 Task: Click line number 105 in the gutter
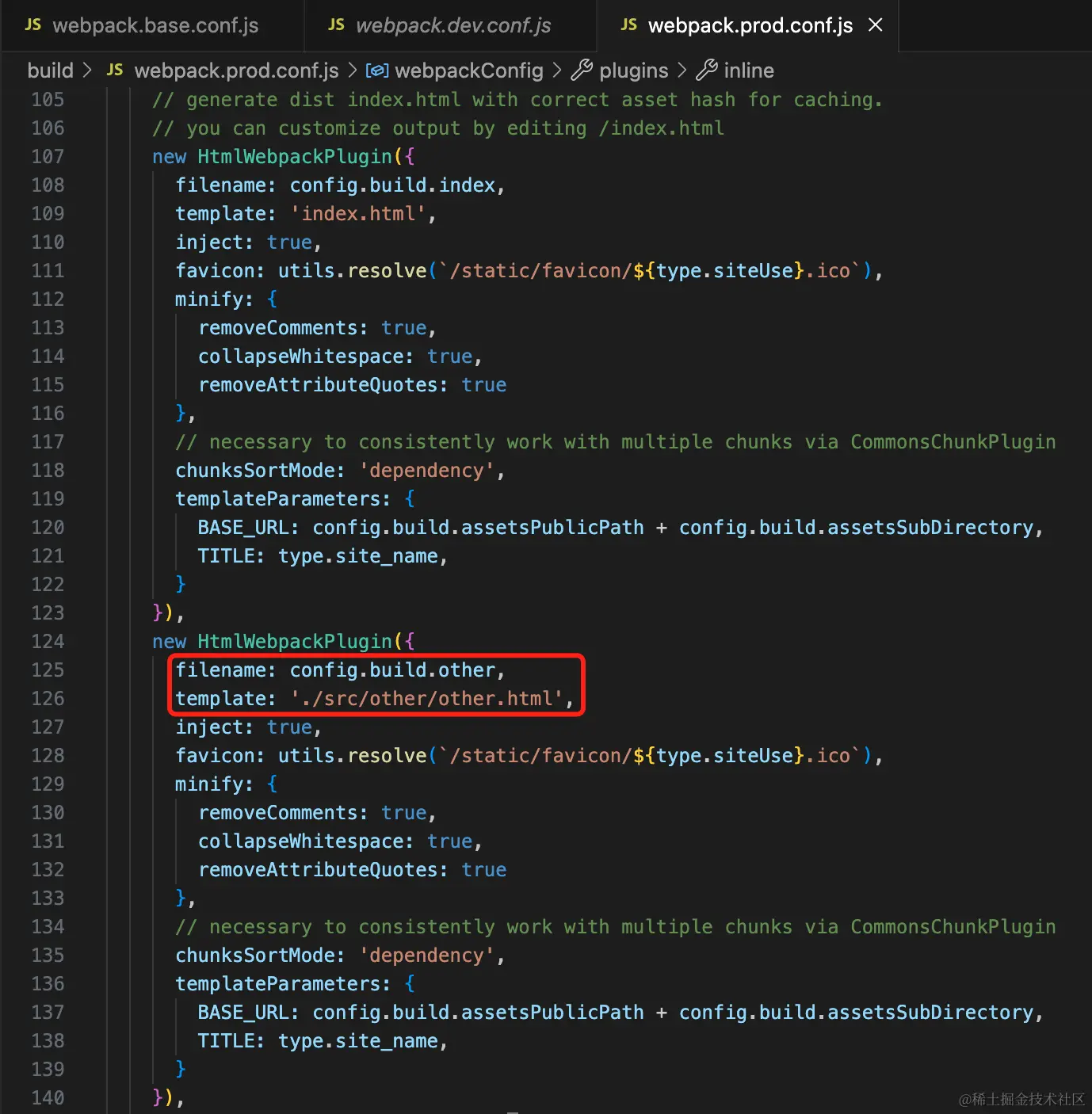pyautogui.click(x=48, y=100)
